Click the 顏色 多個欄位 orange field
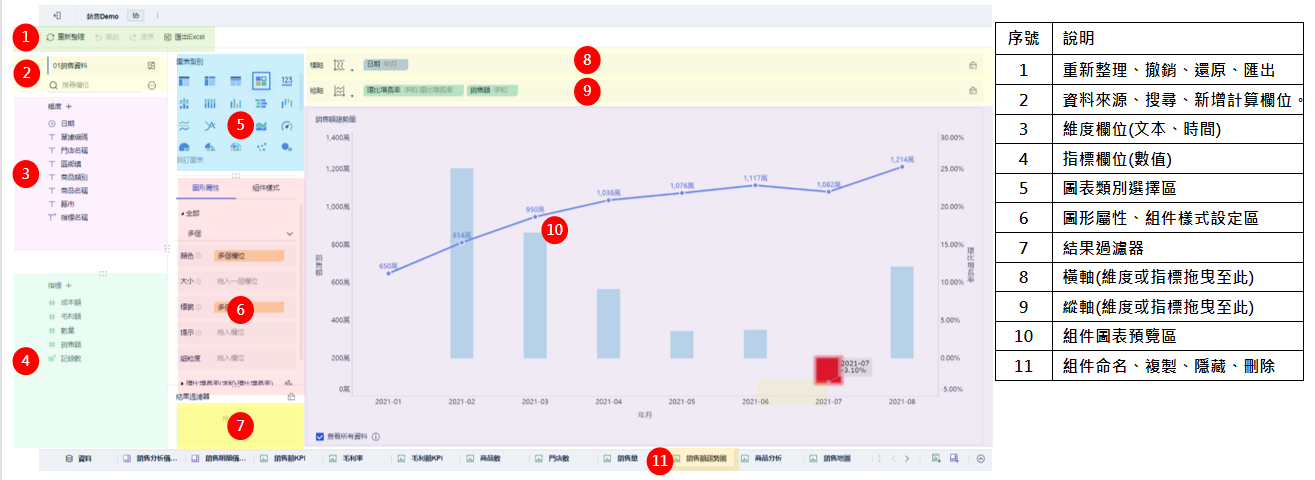This screenshot has width=1315, height=480. [x=250, y=257]
